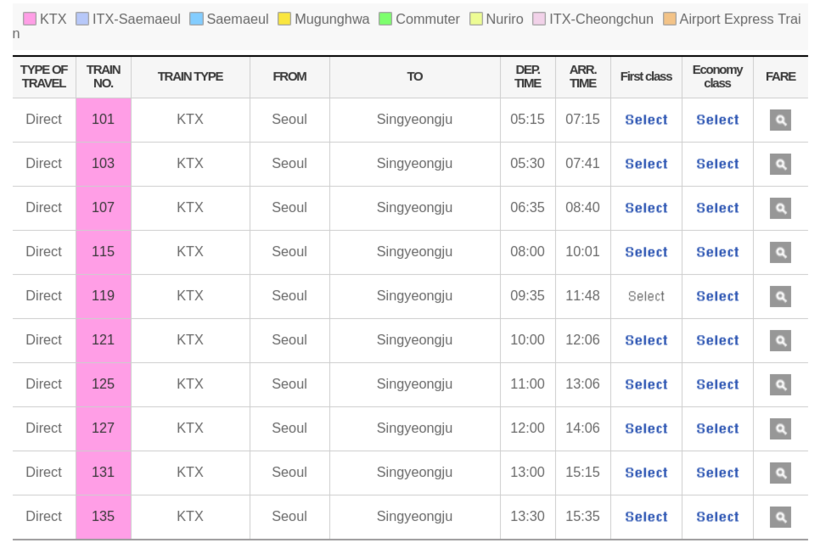
Task: Pick First class on train 125
Action: click(x=646, y=384)
